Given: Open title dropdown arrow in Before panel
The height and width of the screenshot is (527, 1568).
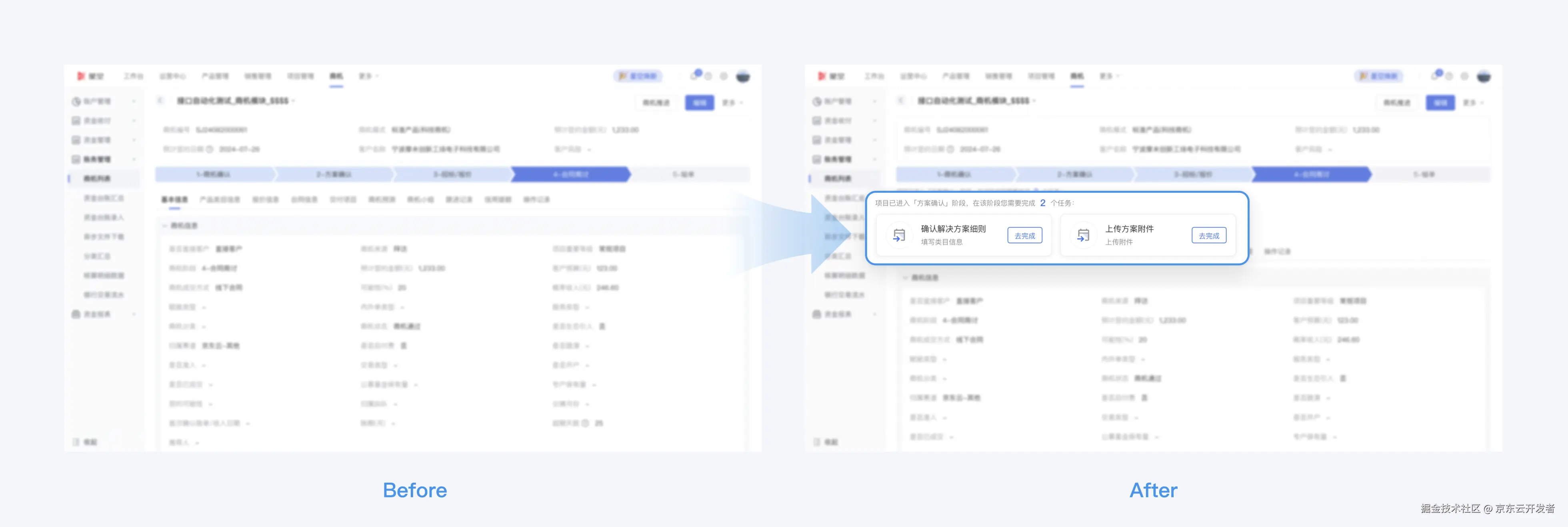Looking at the screenshot, I should pos(294,101).
